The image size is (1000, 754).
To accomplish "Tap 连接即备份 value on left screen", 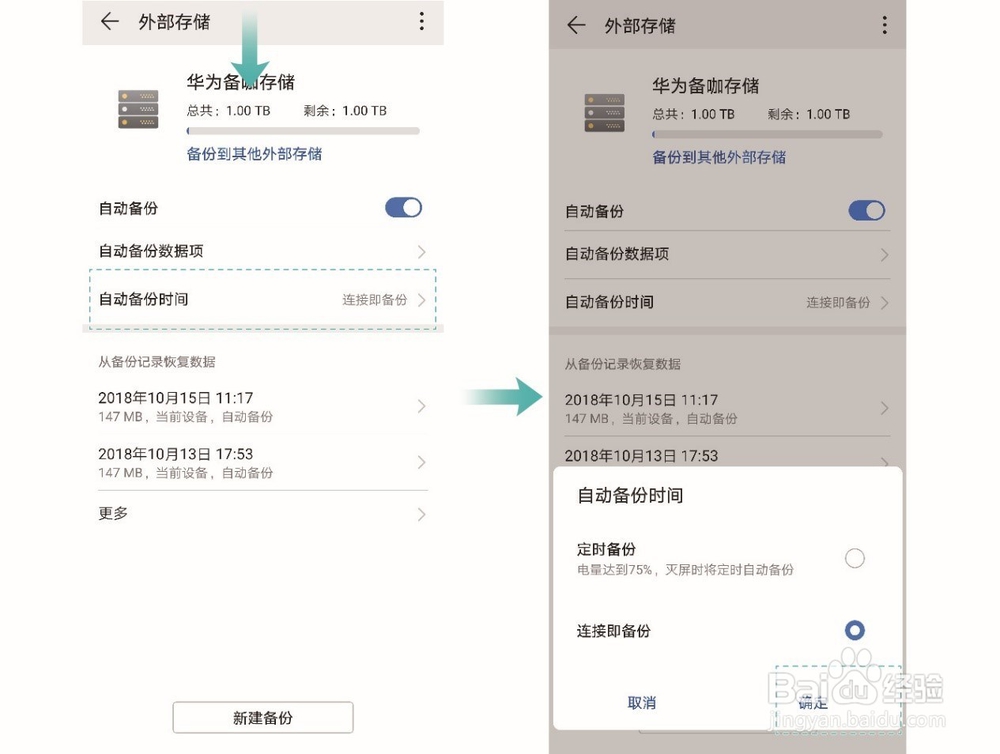I will click(x=374, y=300).
